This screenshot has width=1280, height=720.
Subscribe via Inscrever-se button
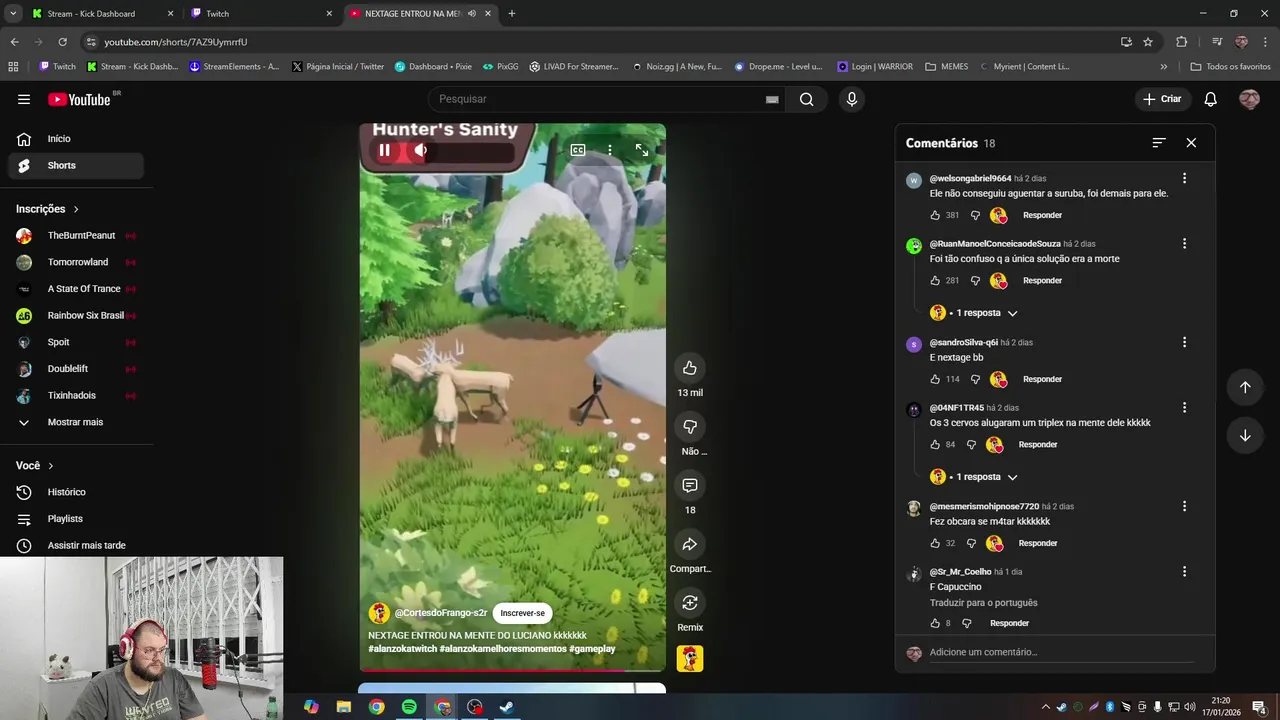[523, 613]
